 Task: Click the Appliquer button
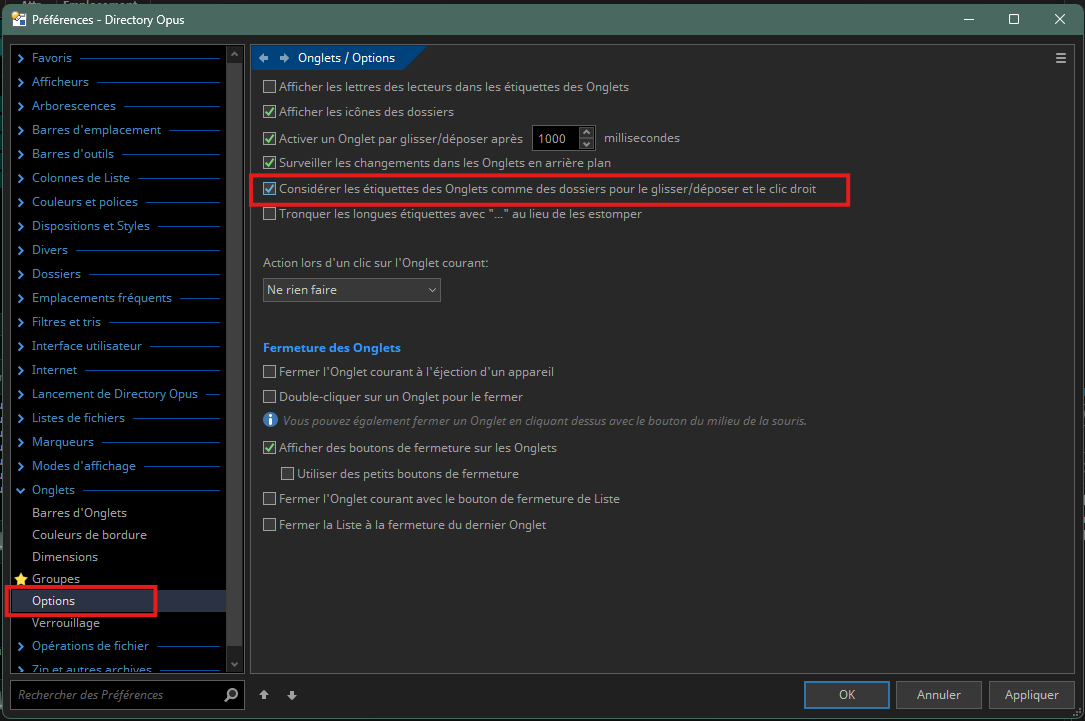click(1031, 695)
